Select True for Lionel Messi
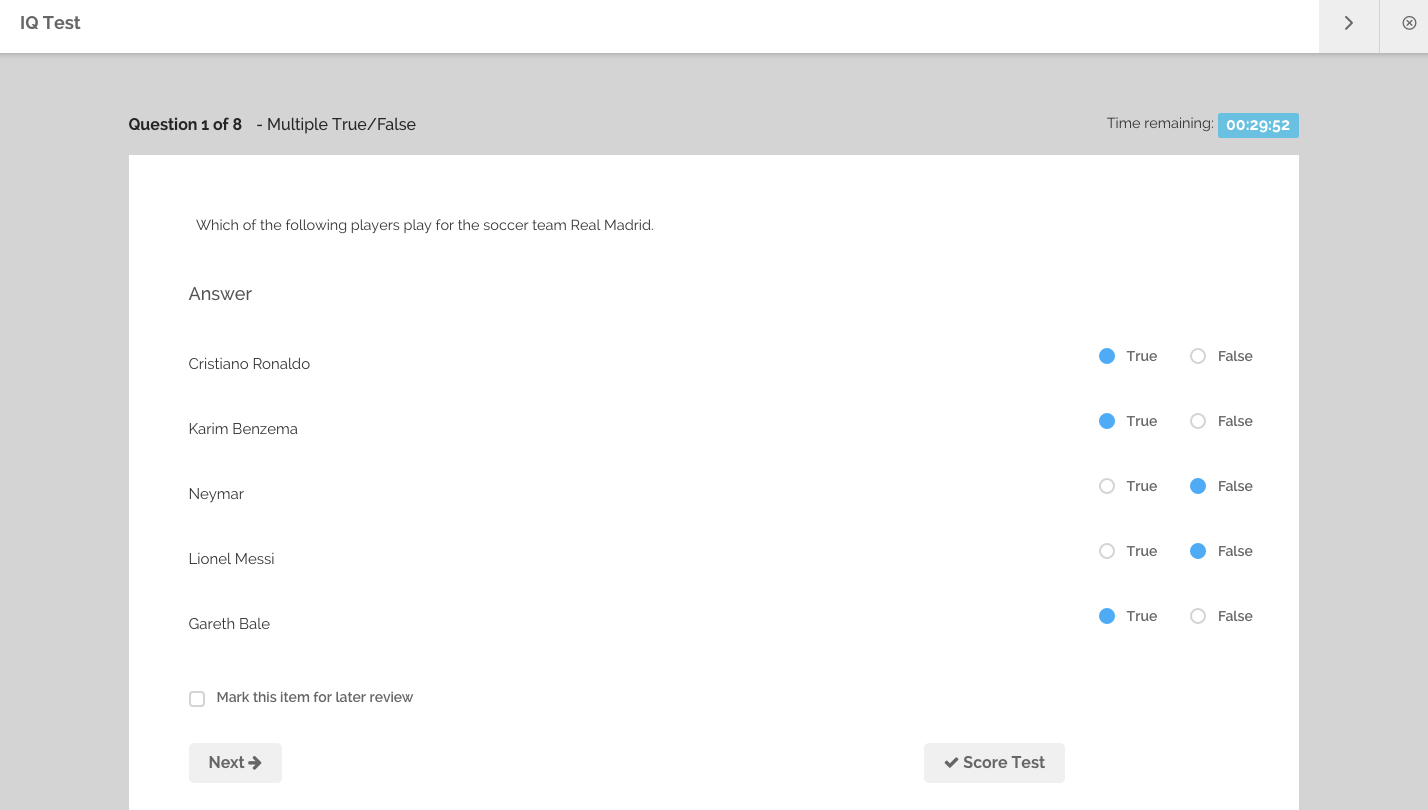The height and width of the screenshot is (810, 1428). point(1107,551)
